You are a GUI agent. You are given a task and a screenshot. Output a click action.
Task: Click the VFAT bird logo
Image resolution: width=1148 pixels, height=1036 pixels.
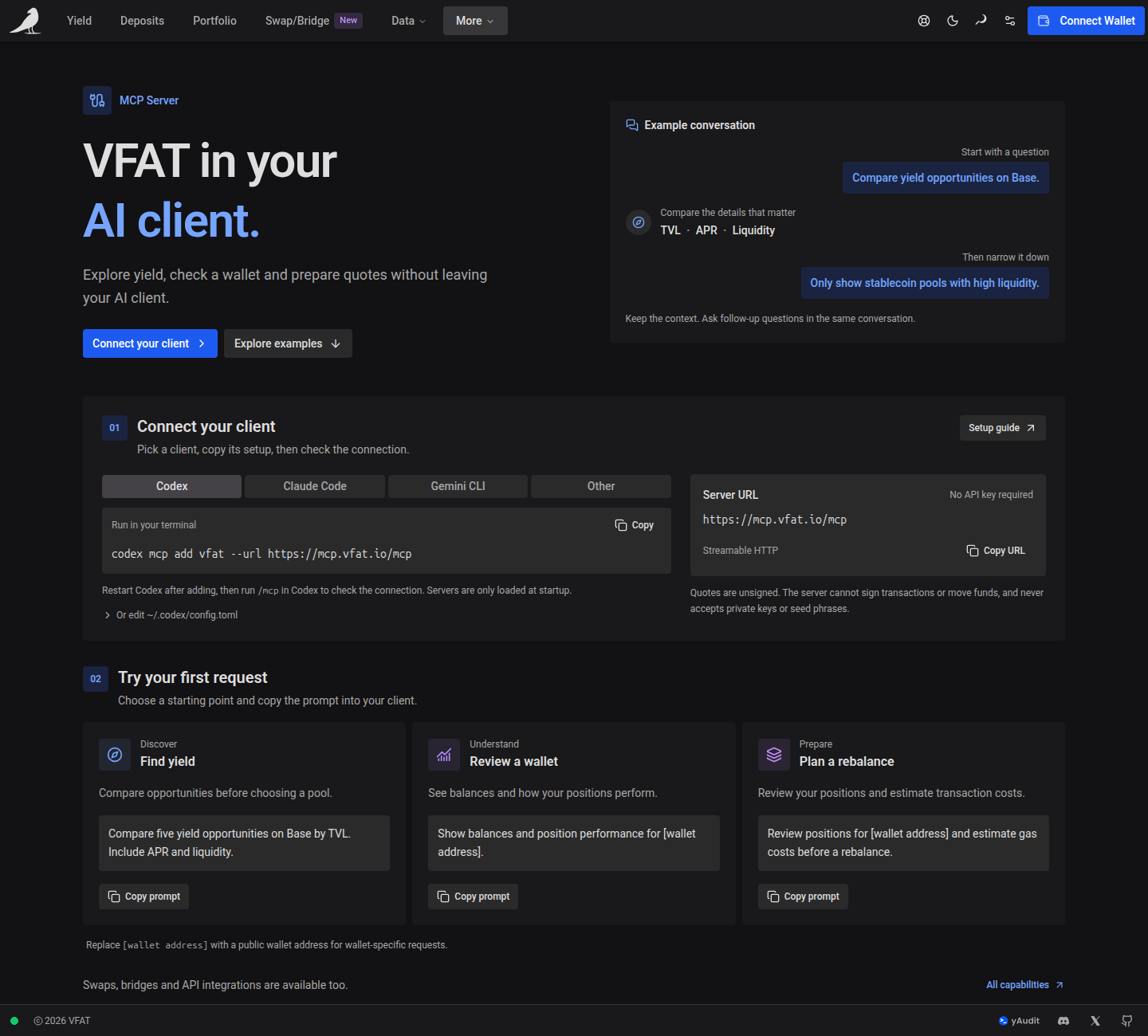26,21
